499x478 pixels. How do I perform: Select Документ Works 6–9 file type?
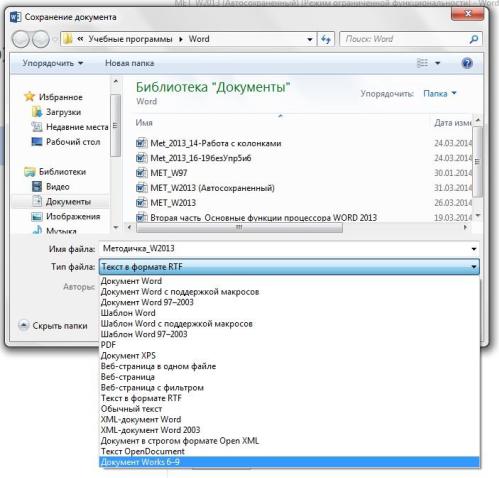(289, 462)
